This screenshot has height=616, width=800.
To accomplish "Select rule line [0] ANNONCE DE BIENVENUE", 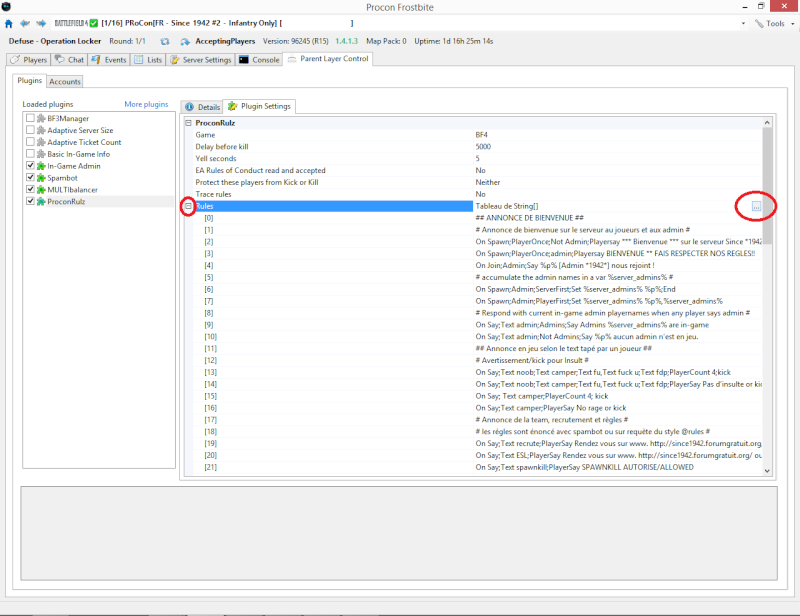I will (477, 218).
